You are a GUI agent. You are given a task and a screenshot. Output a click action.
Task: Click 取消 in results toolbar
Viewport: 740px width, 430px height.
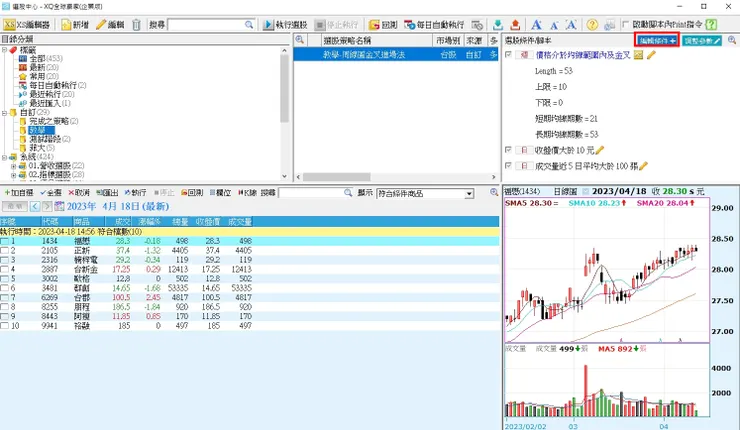click(79, 193)
